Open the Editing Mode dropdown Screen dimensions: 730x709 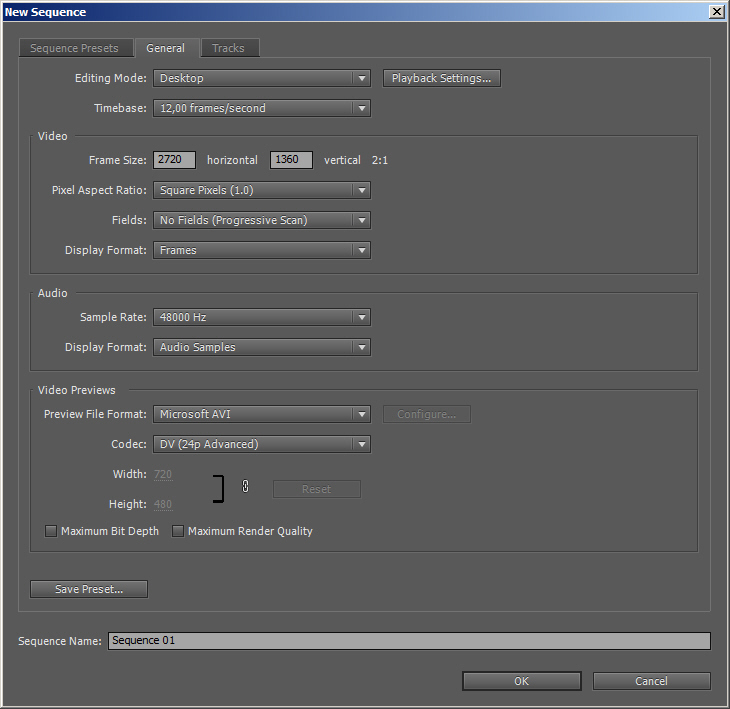tap(262, 78)
